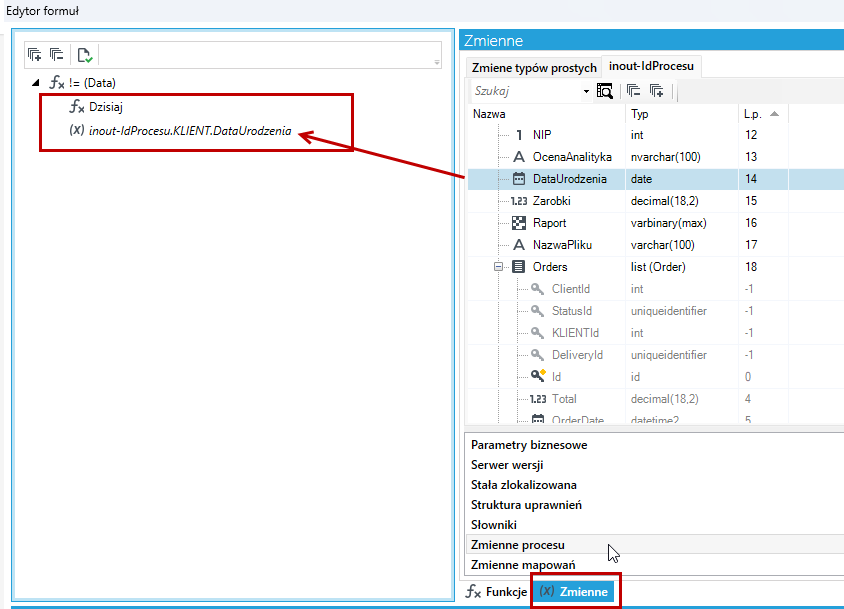Select the Zmienne bottom tab

(574, 592)
